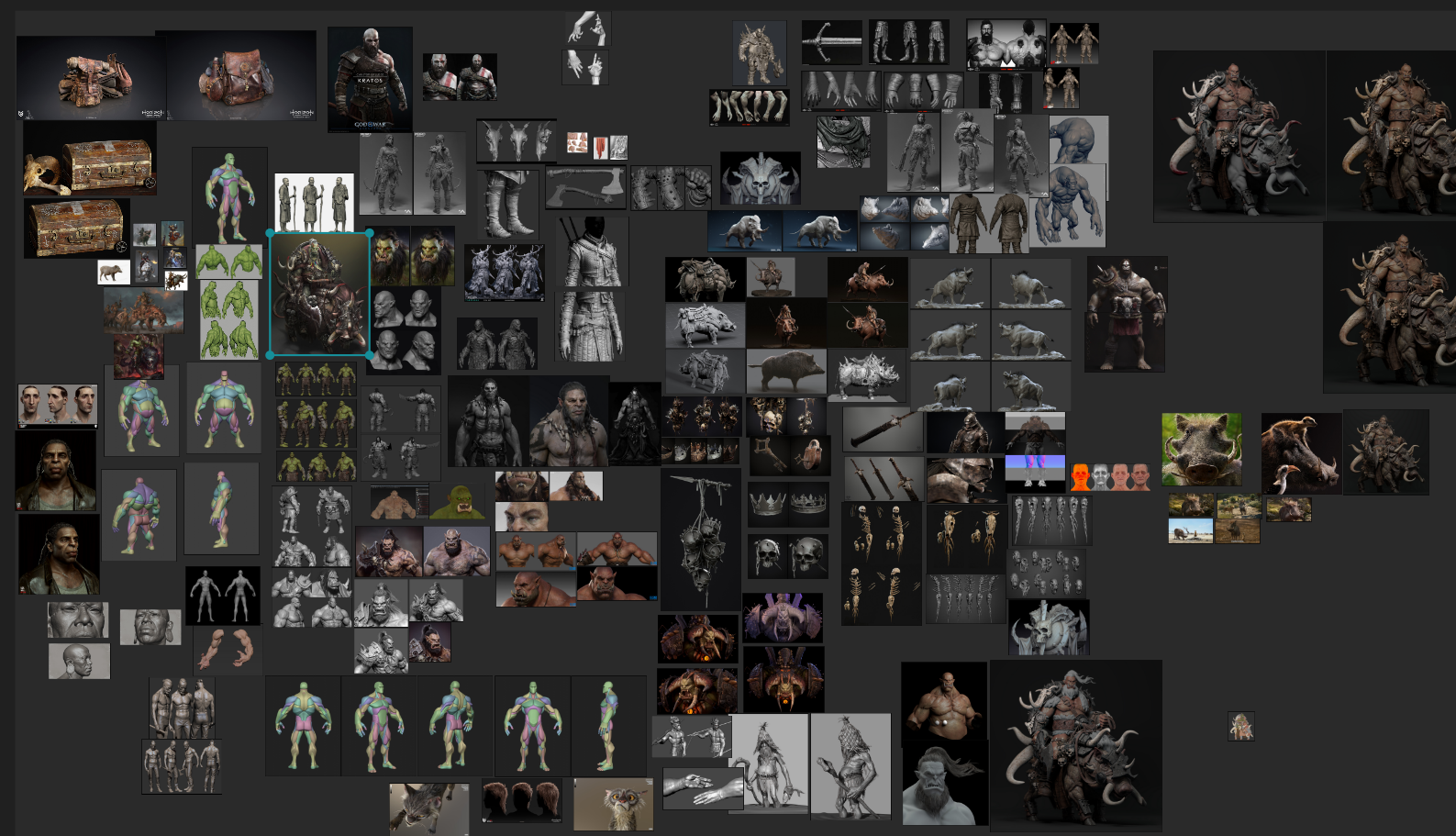
Task: Select the flattened leather bag with bedroll render
Action: click(x=92, y=78)
